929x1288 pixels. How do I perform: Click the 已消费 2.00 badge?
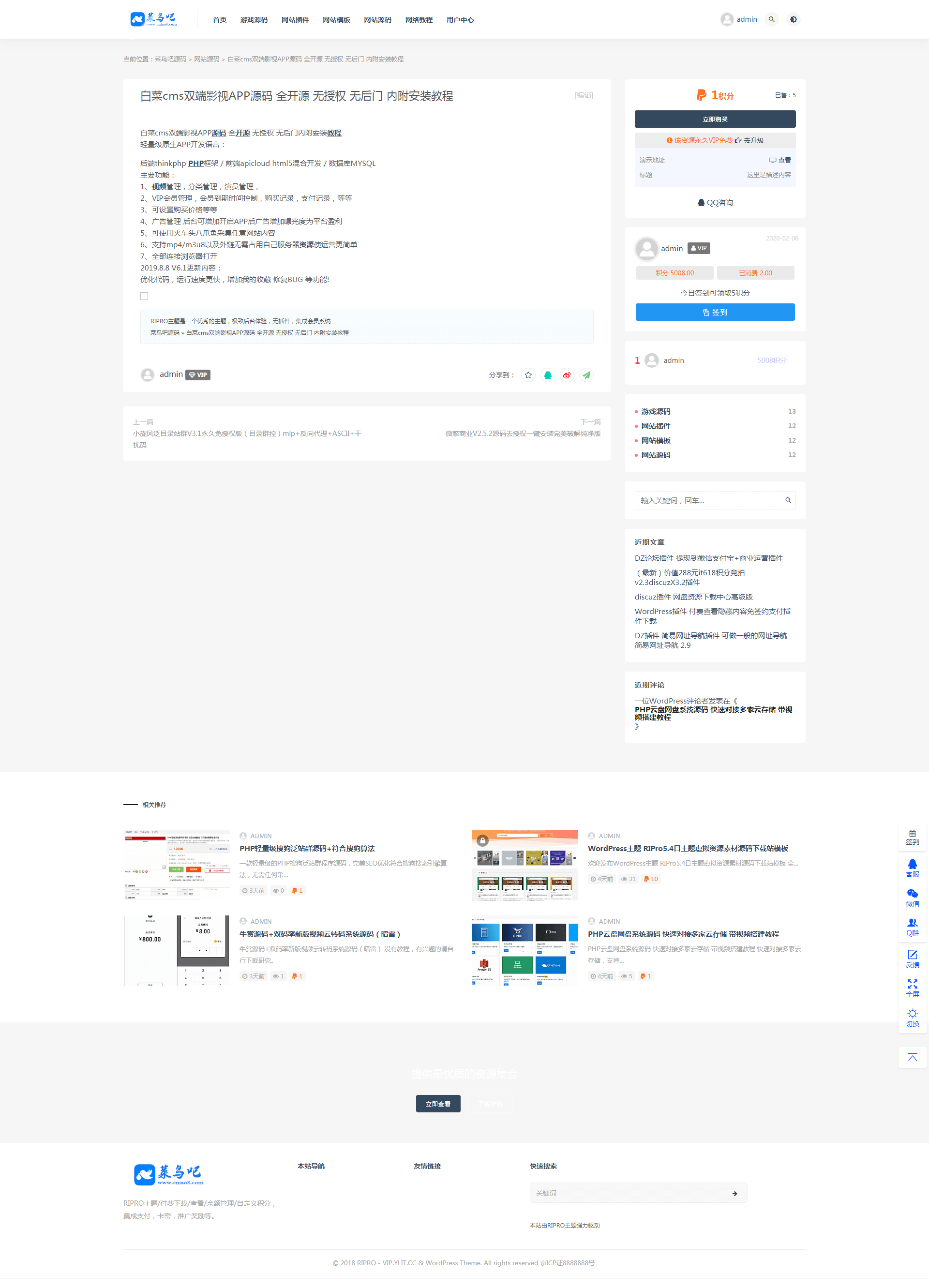point(755,273)
